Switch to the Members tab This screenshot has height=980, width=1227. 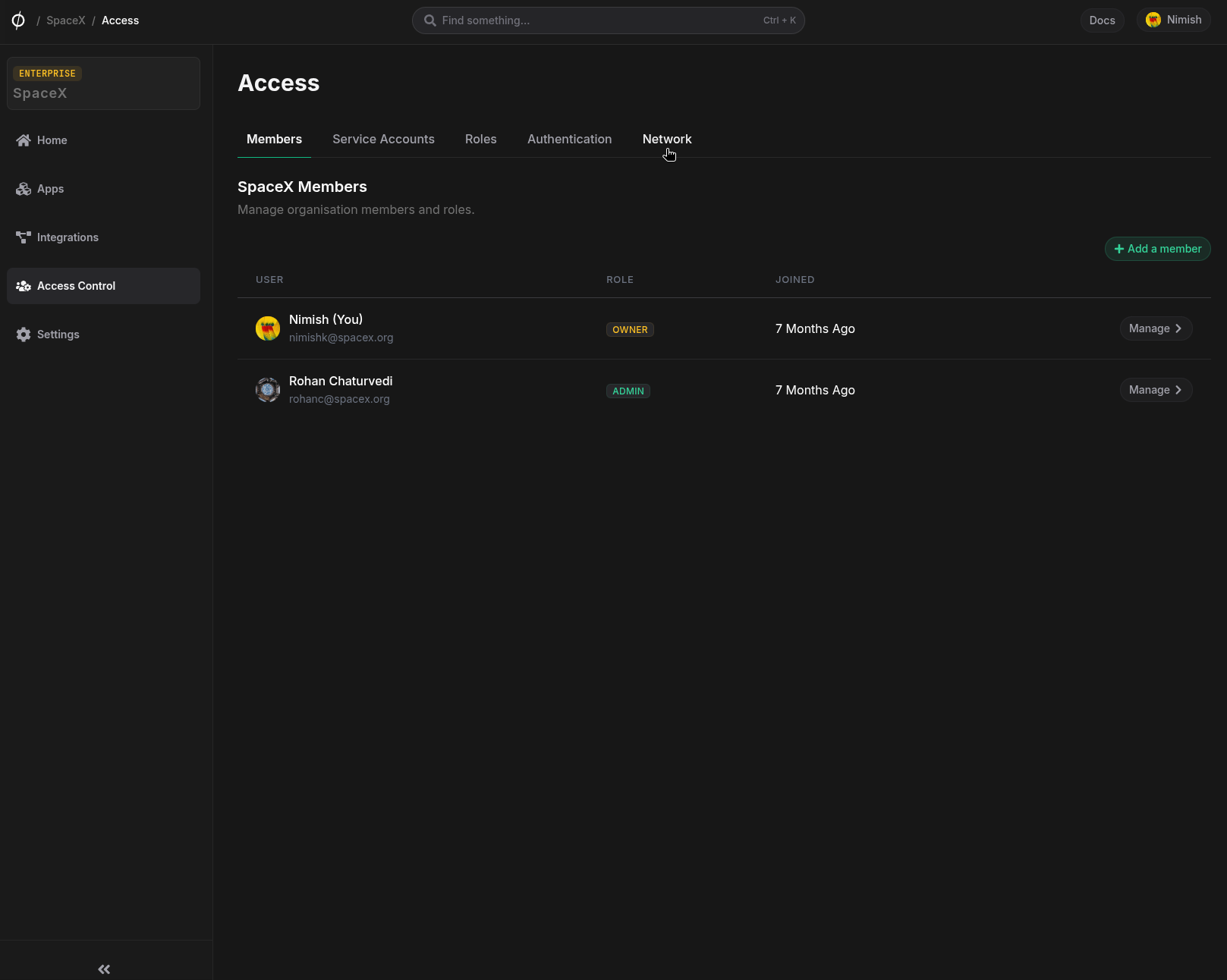click(x=274, y=140)
